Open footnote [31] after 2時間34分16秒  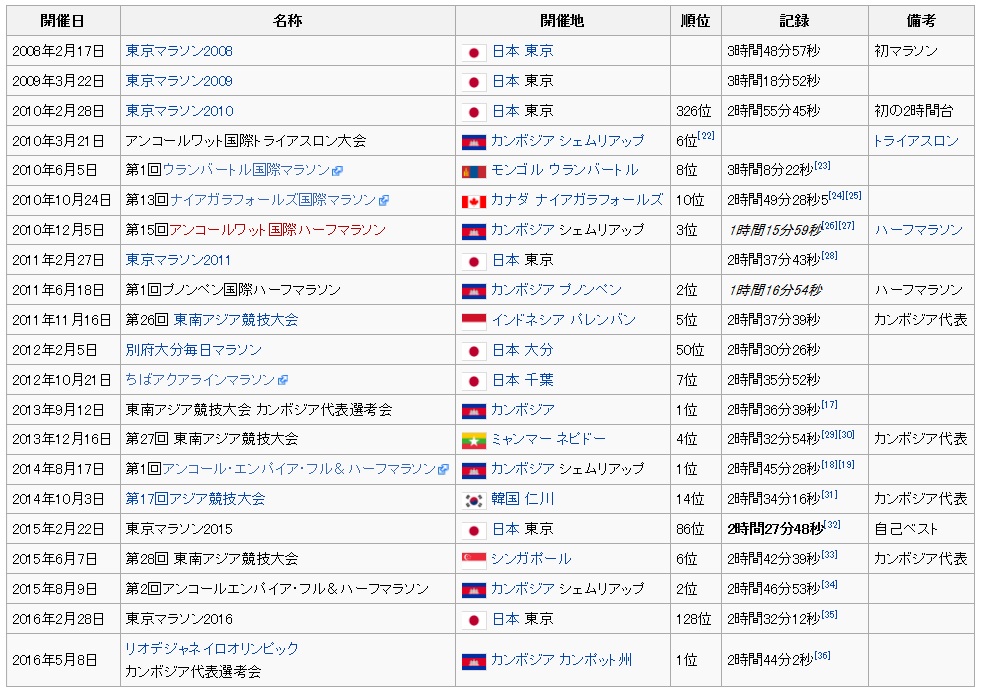[829, 495]
